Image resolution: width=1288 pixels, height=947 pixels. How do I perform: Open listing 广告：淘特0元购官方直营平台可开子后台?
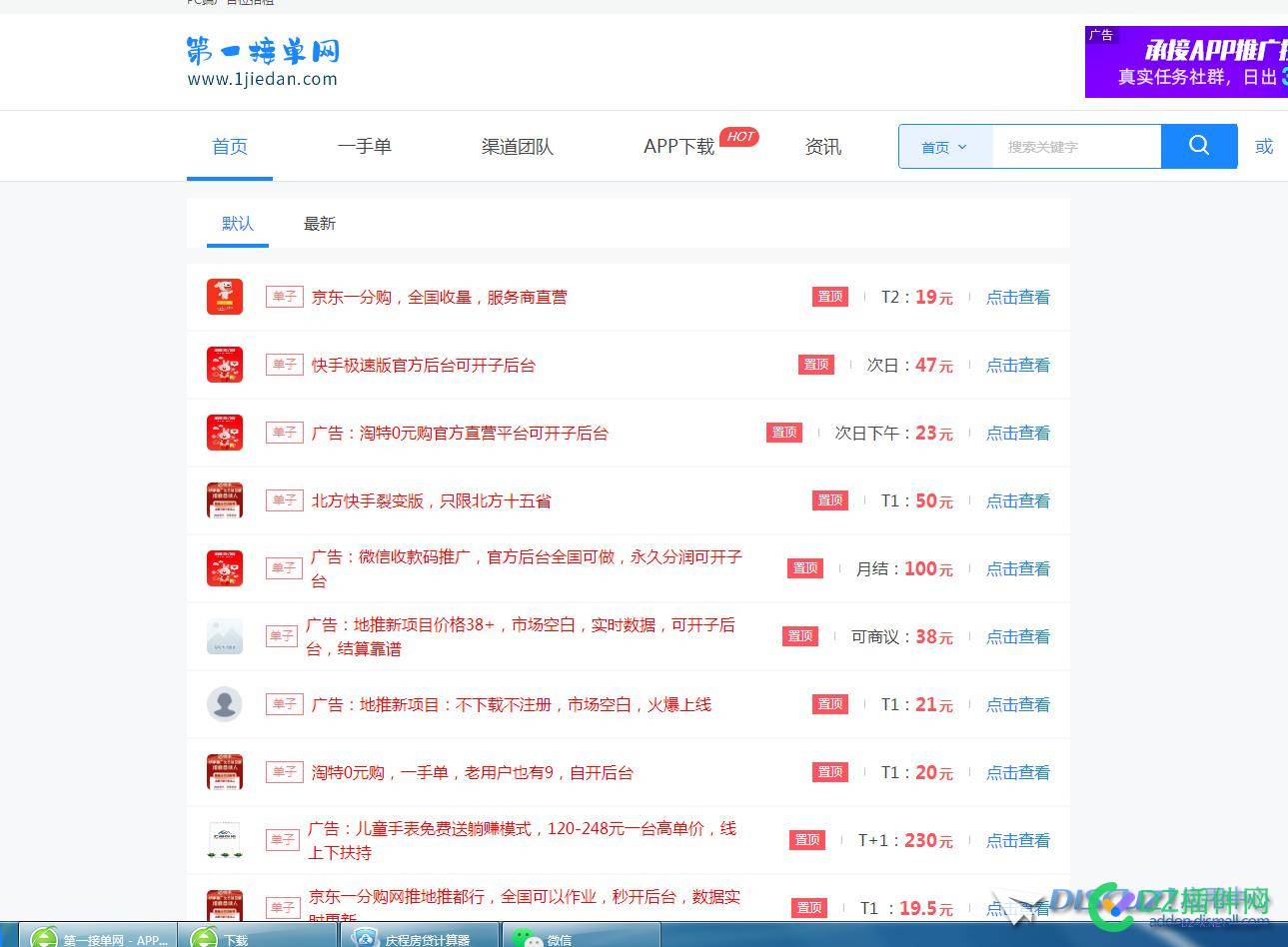pos(460,433)
